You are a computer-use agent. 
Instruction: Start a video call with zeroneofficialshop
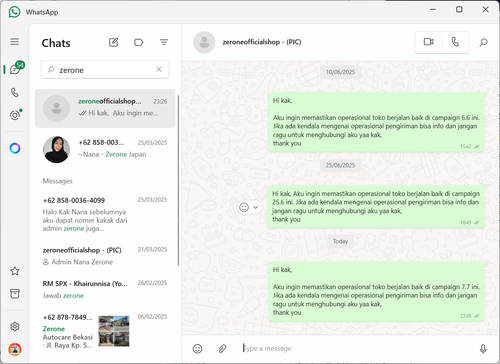429,42
